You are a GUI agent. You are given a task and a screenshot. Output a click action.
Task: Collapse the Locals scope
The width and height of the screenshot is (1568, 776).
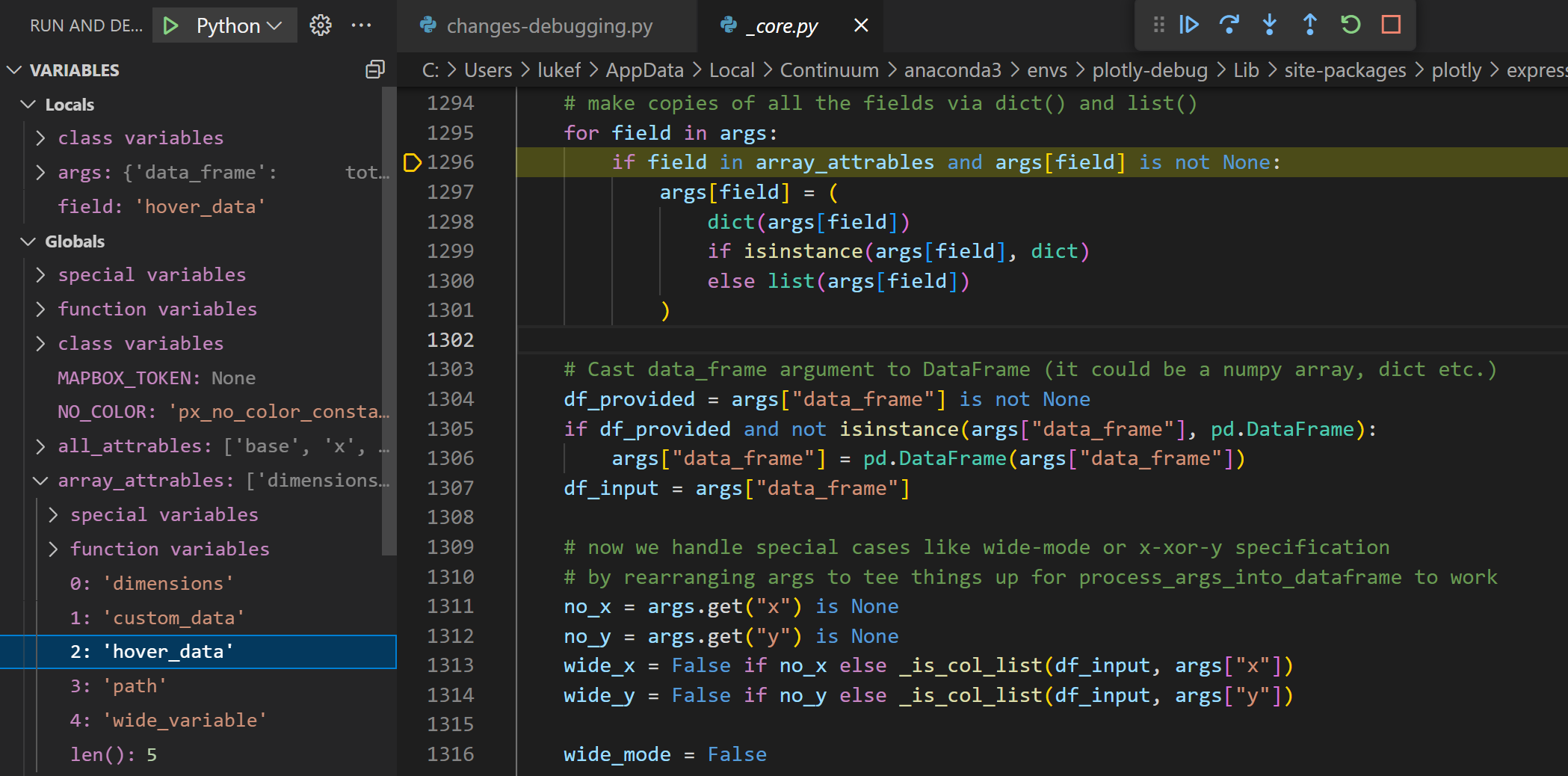tap(28, 105)
